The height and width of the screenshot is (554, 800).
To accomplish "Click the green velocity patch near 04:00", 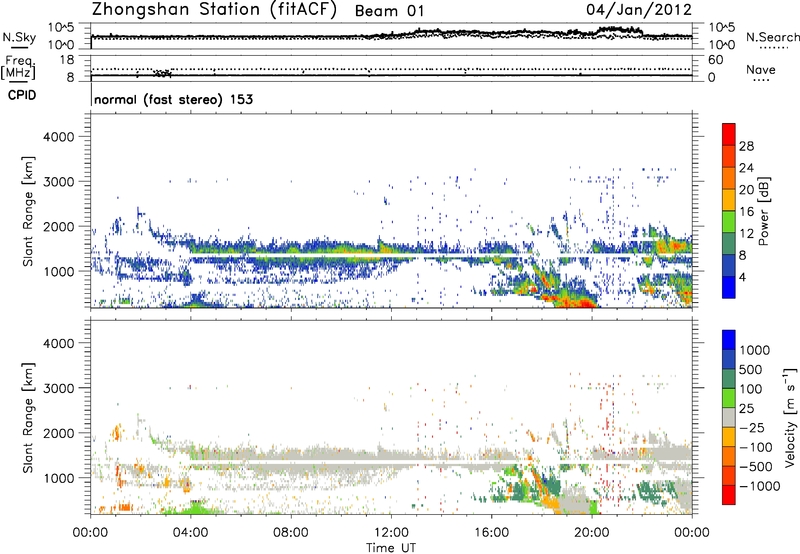I will (194, 508).
